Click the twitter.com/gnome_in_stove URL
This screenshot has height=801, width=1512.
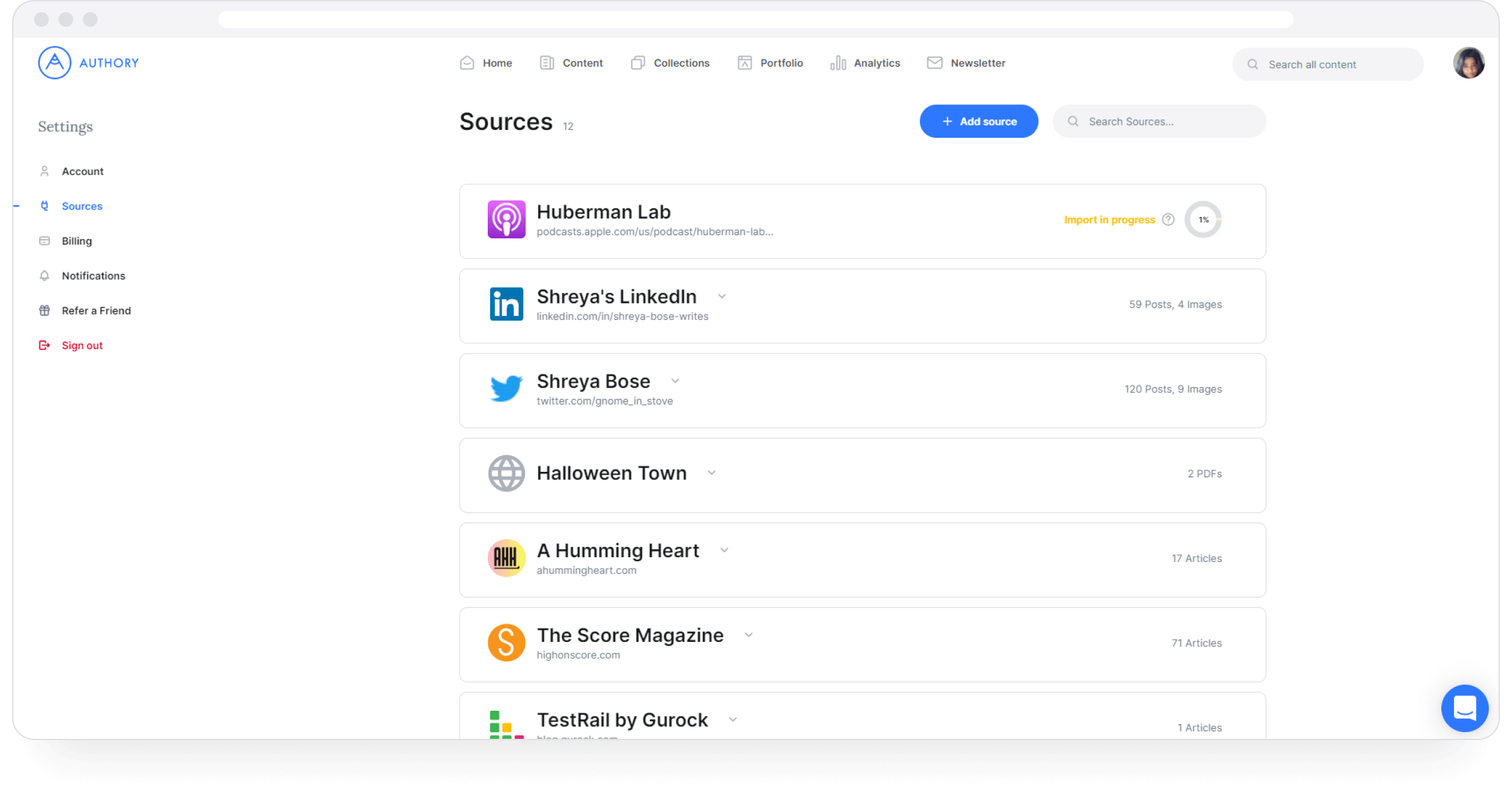click(605, 401)
